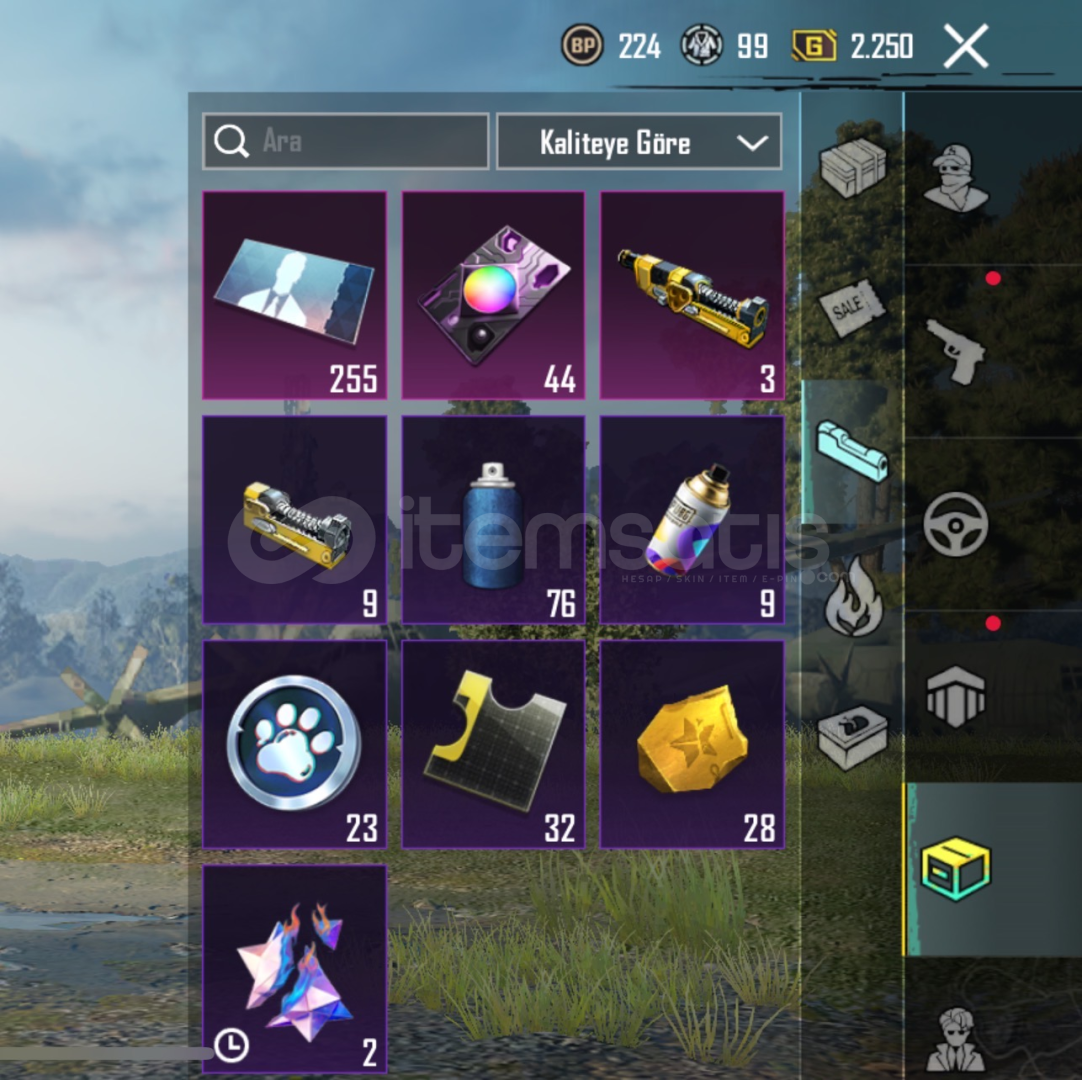Click the Ara search field
This screenshot has height=1080, width=1082.
pyautogui.click(x=346, y=141)
